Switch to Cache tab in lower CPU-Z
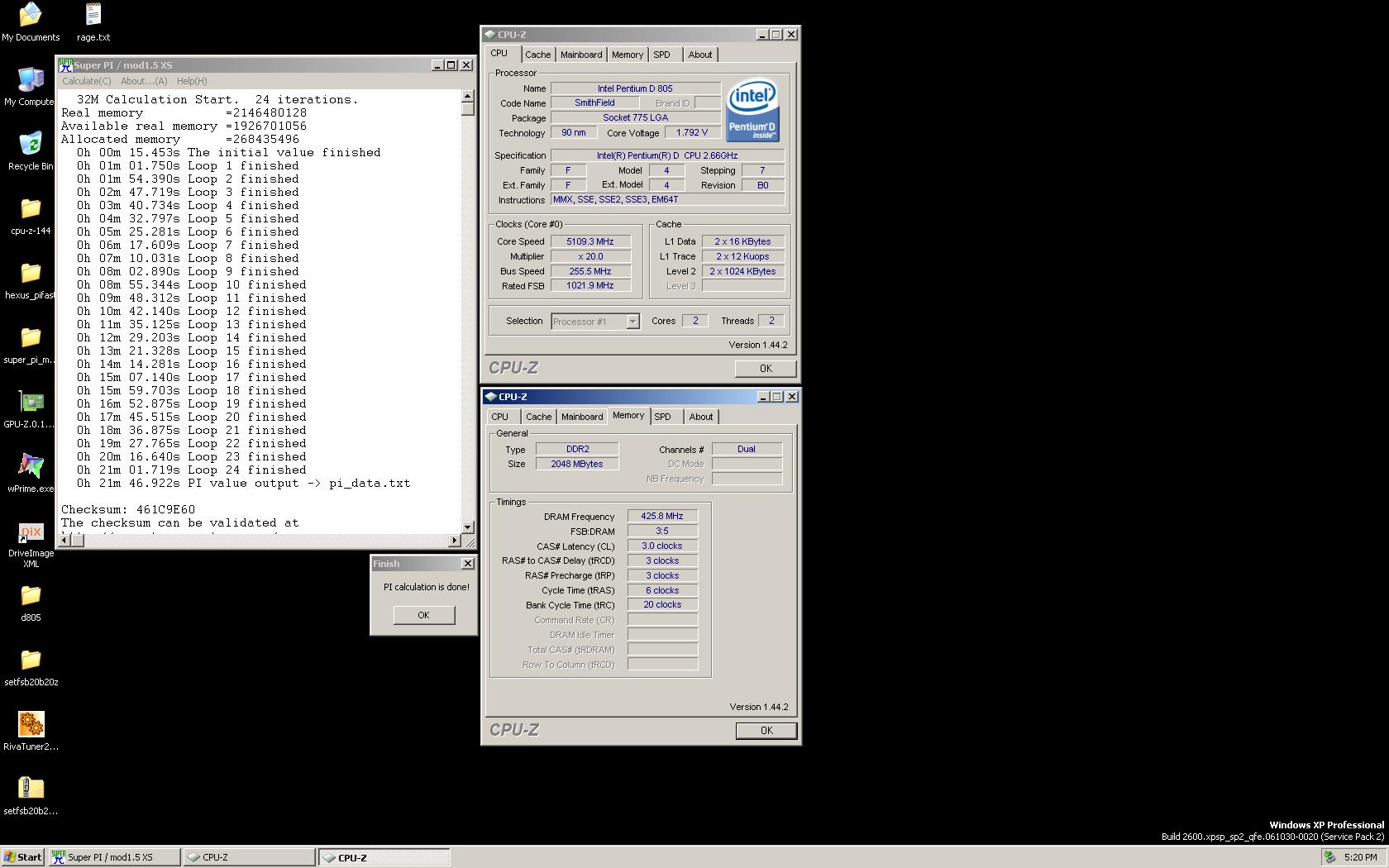Viewport: 1389px width, 868px height. [538, 417]
